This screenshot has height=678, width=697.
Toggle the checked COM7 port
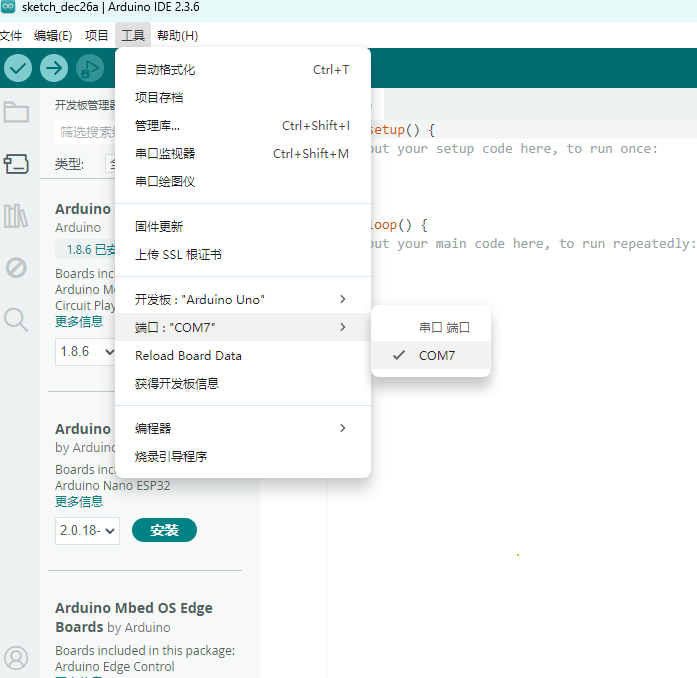pyautogui.click(x=431, y=355)
